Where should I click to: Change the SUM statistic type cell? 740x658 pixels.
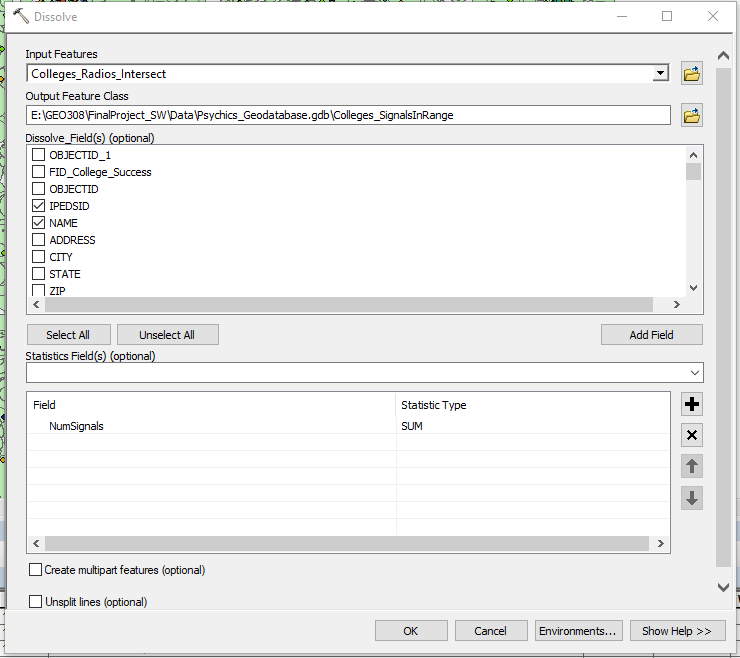[533, 426]
